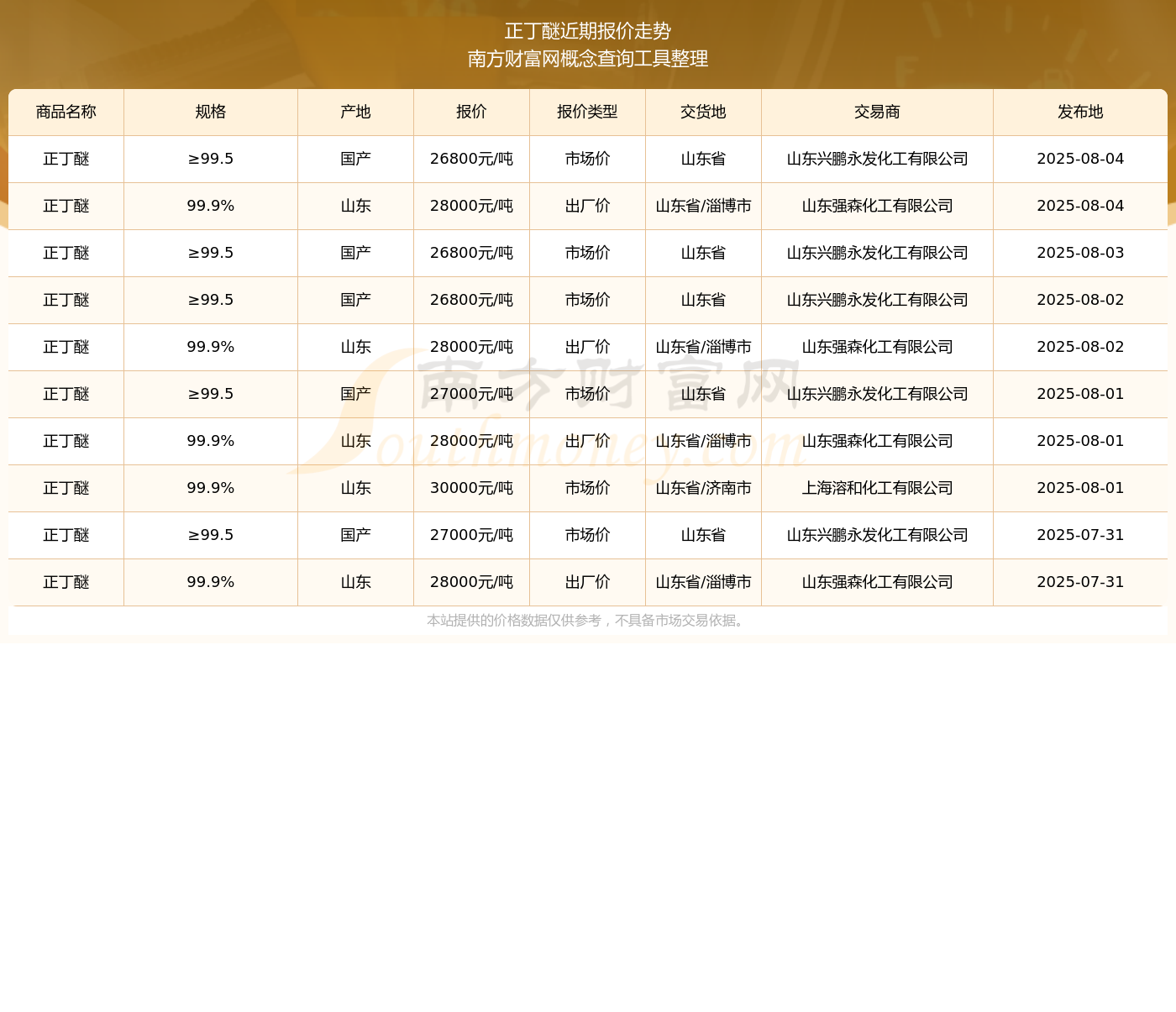Click 山东兴鹏永发化工有限公司 in the 2025-07-31 row

click(x=877, y=535)
